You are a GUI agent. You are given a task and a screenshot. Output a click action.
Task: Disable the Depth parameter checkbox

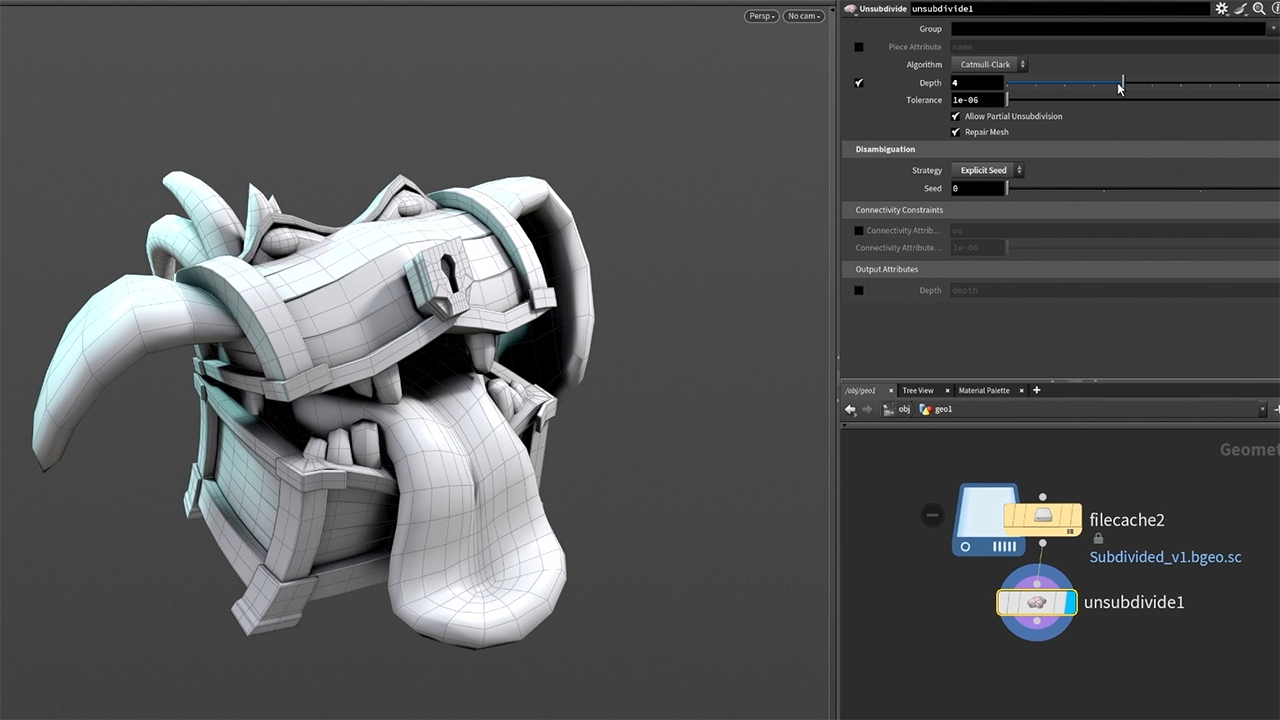pos(859,83)
